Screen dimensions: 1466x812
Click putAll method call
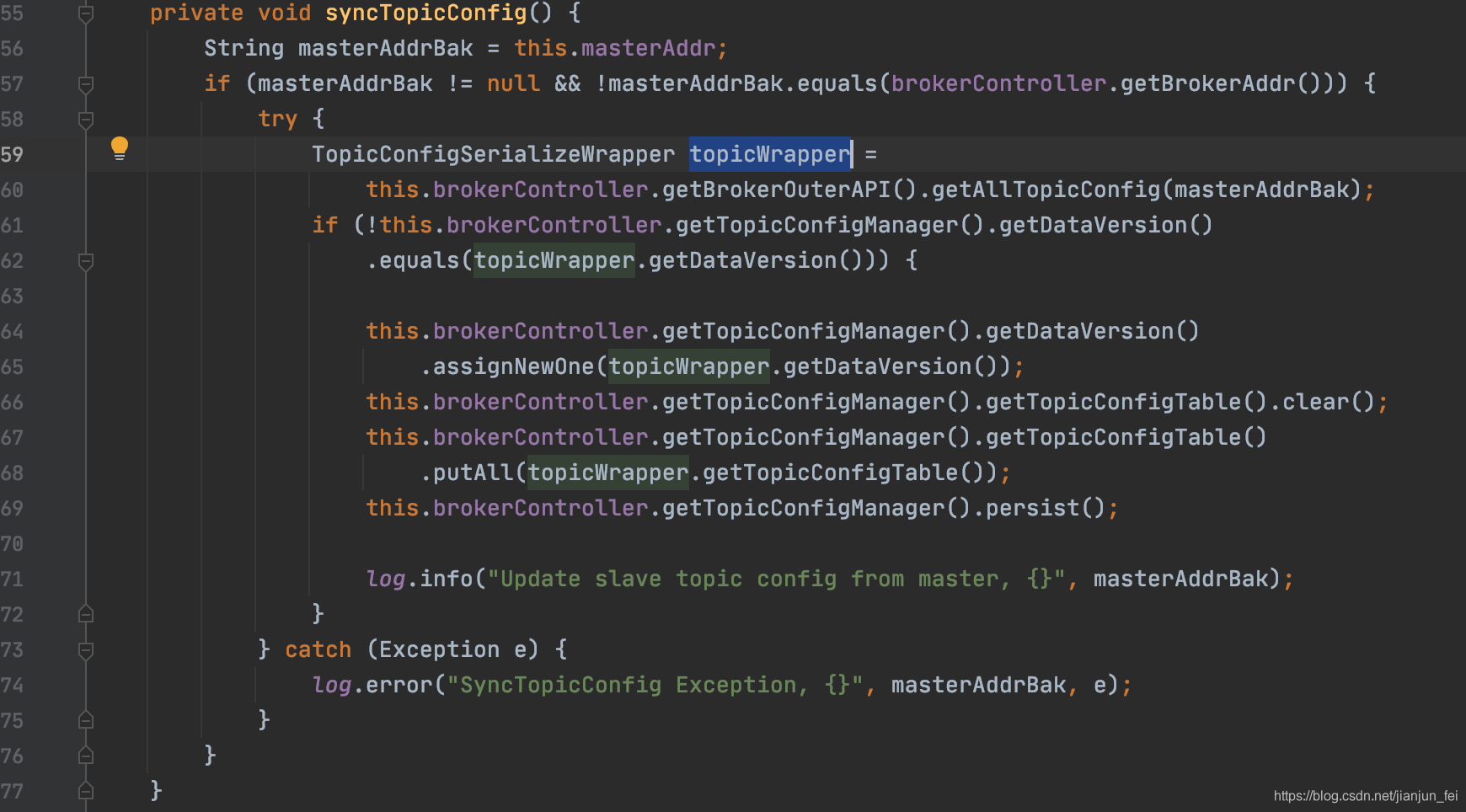click(473, 473)
